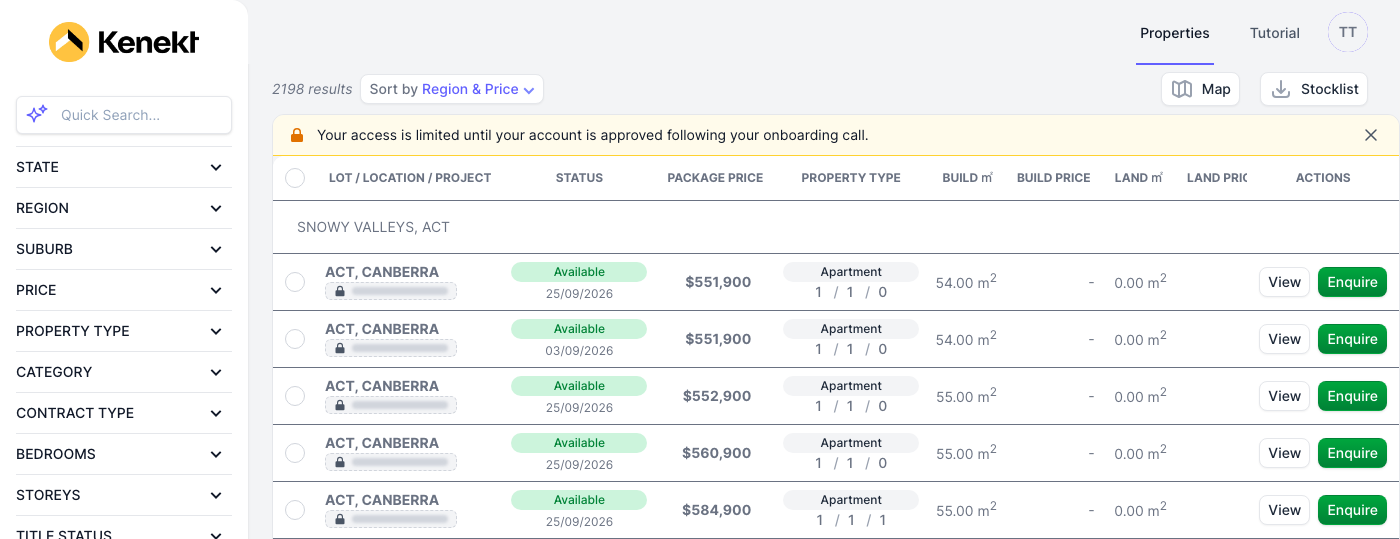Expand the PRICE filter
Image resolution: width=1400 pixels, height=539 pixels.
point(124,290)
